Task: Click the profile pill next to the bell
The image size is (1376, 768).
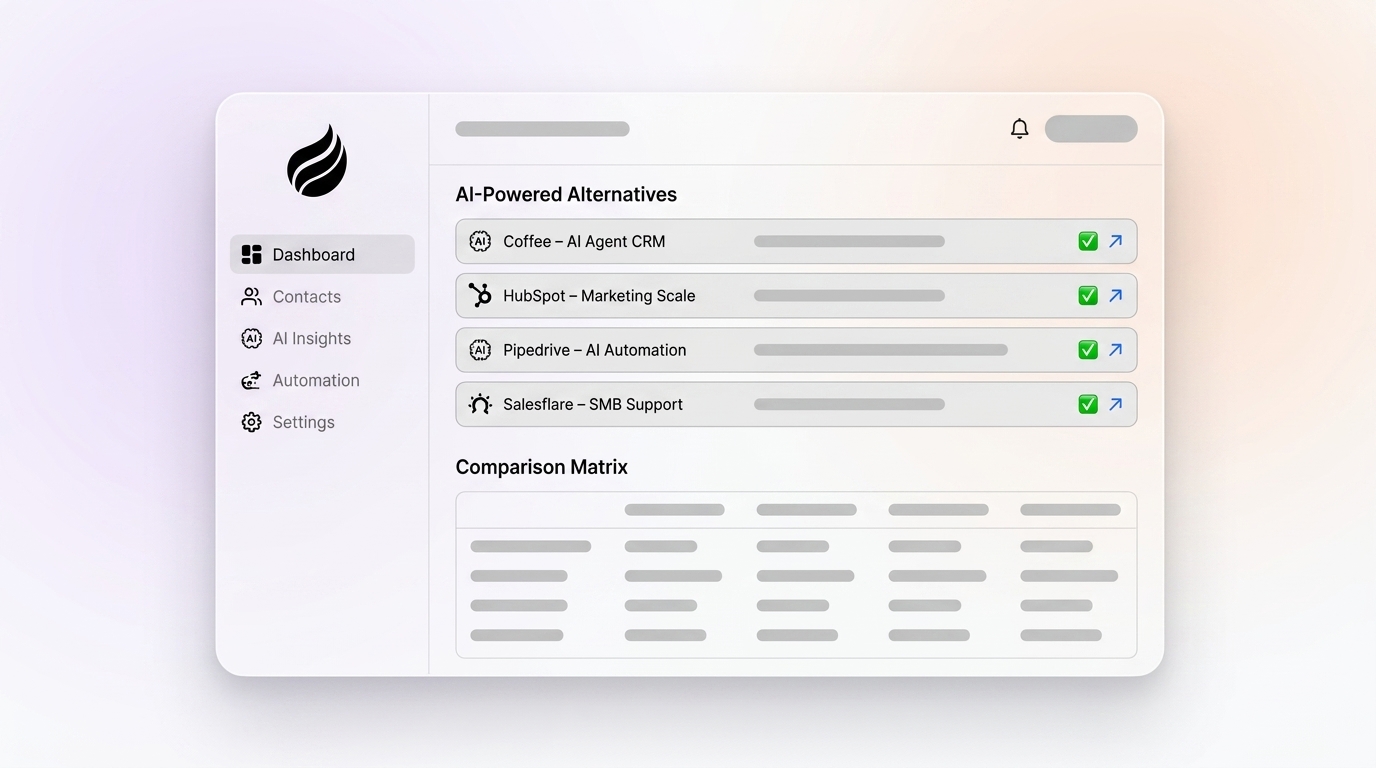Action: point(1091,129)
